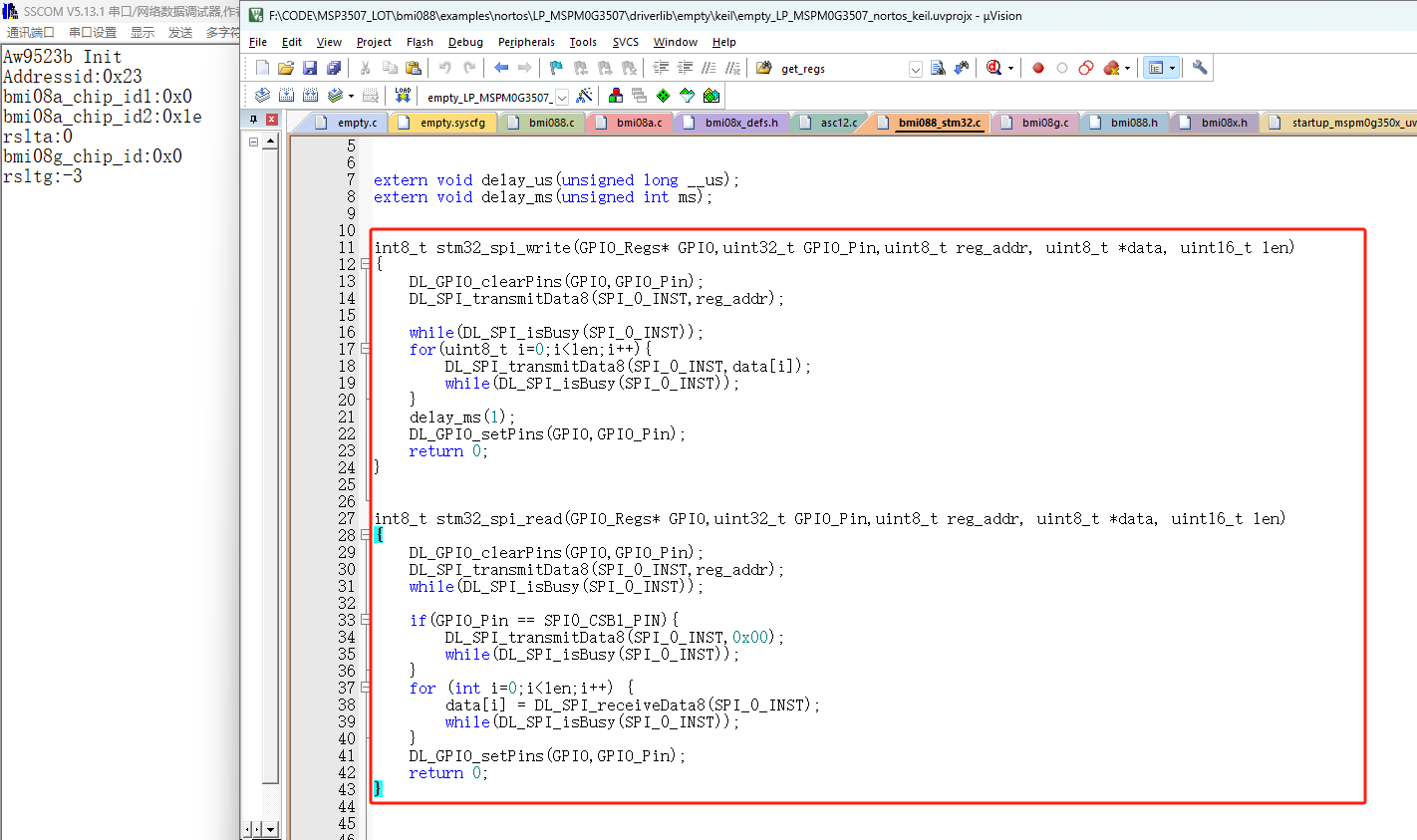Click the Select Software Packs icon

(x=687, y=96)
